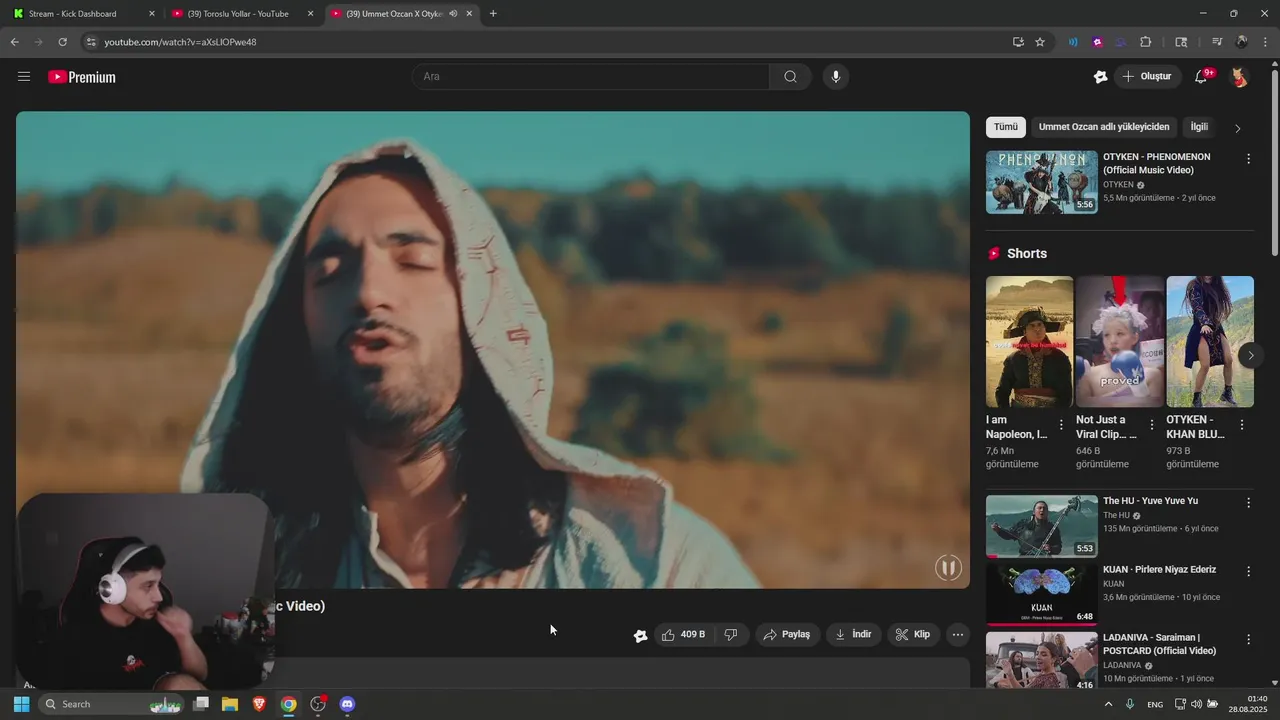Open options for OTYKEN - PHENOMENON video
Viewport: 1280px width, 720px height.
pyautogui.click(x=1248, y=159)
